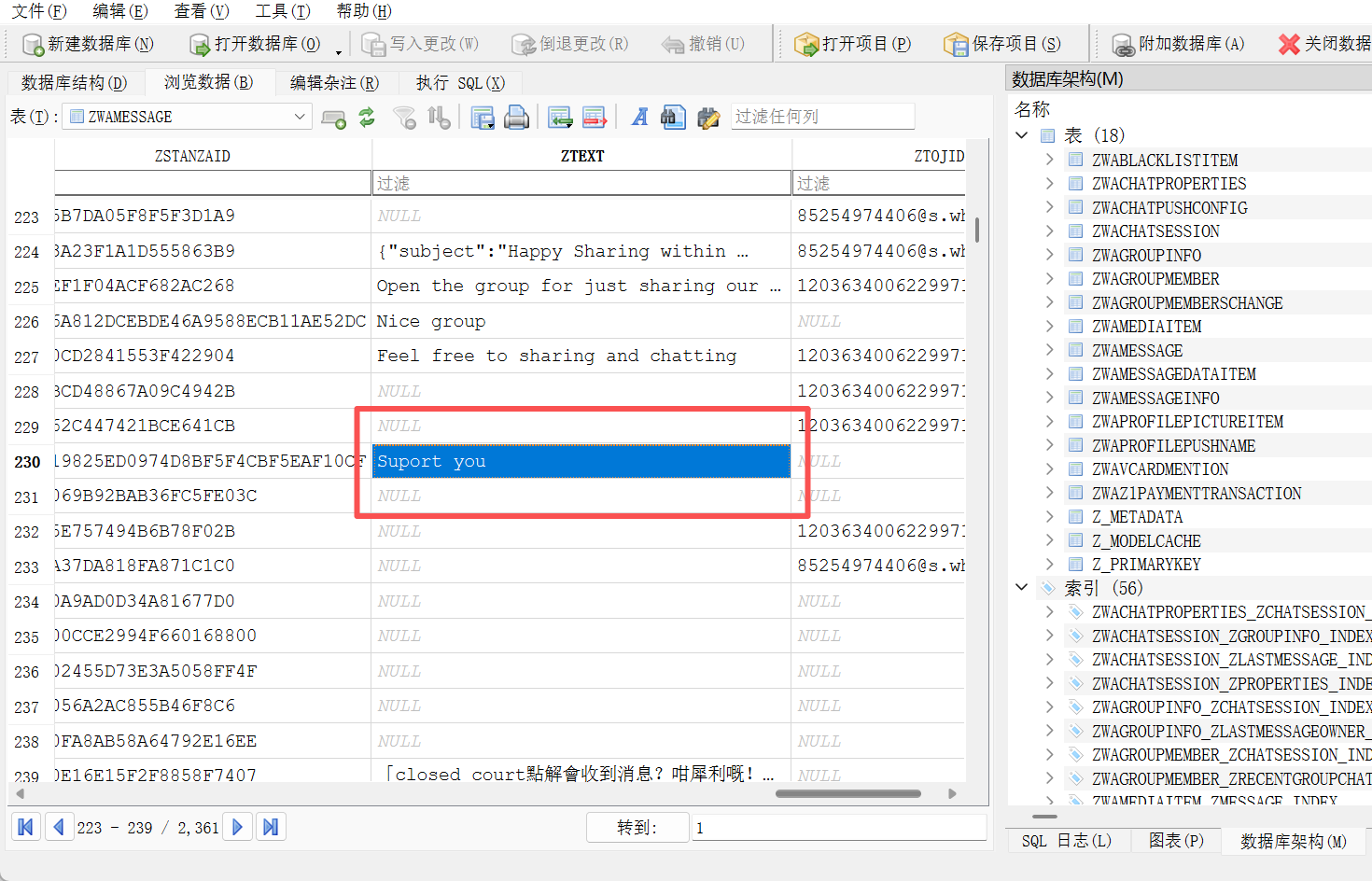Select the cell containing 'Nice group'
This screenshot has width=1372, height=881.
pos(581,321)
